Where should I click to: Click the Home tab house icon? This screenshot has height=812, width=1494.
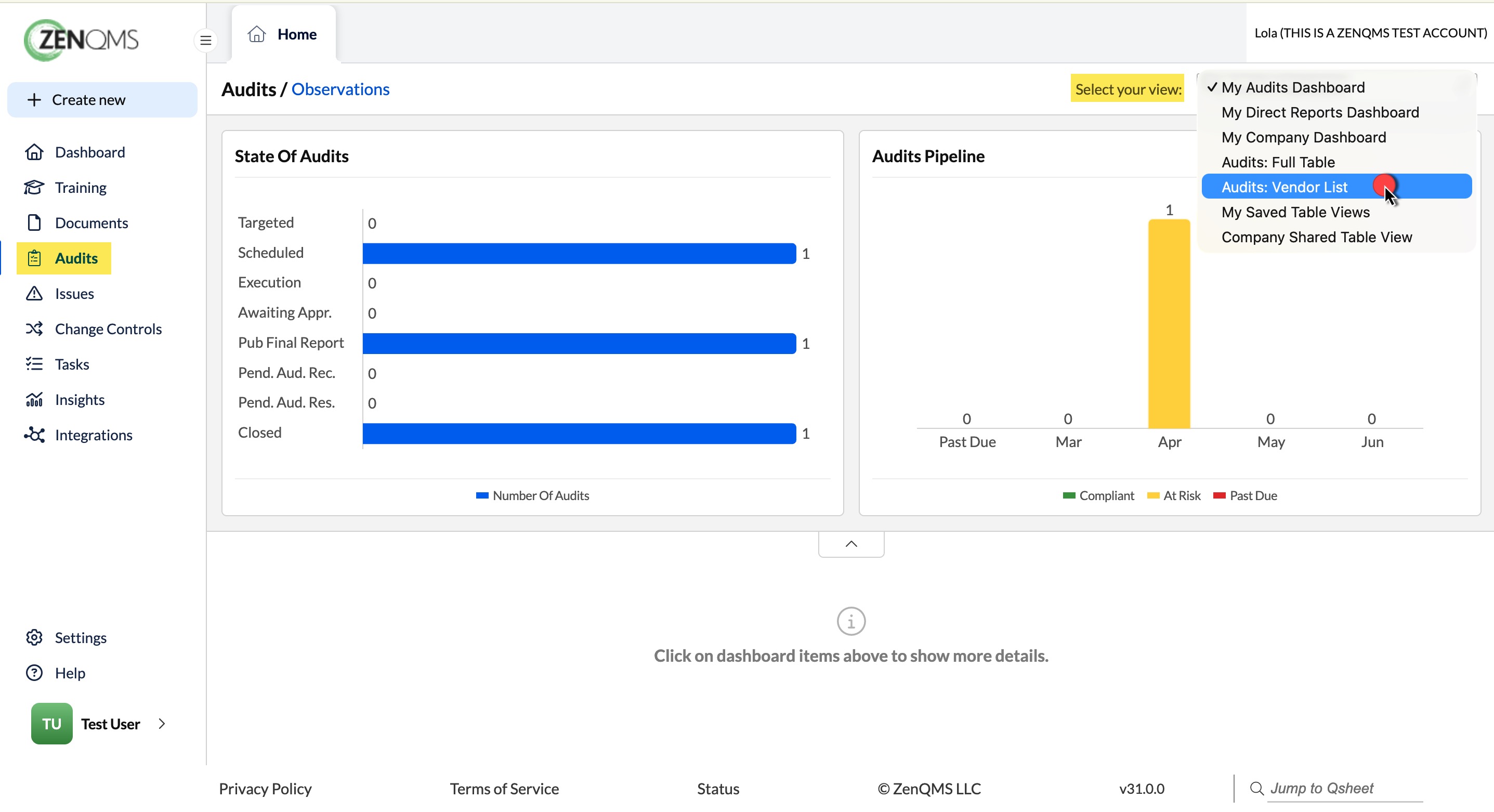[256, 34]
